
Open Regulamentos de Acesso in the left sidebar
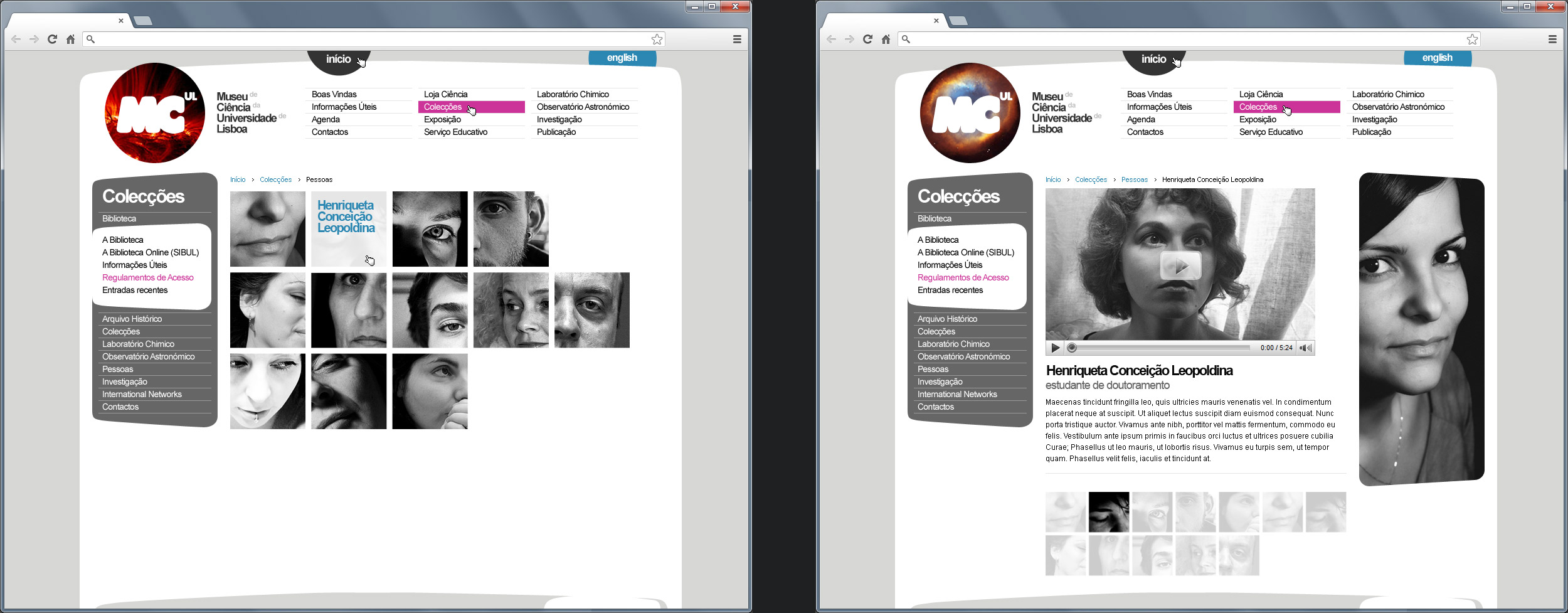coord(148,277)
